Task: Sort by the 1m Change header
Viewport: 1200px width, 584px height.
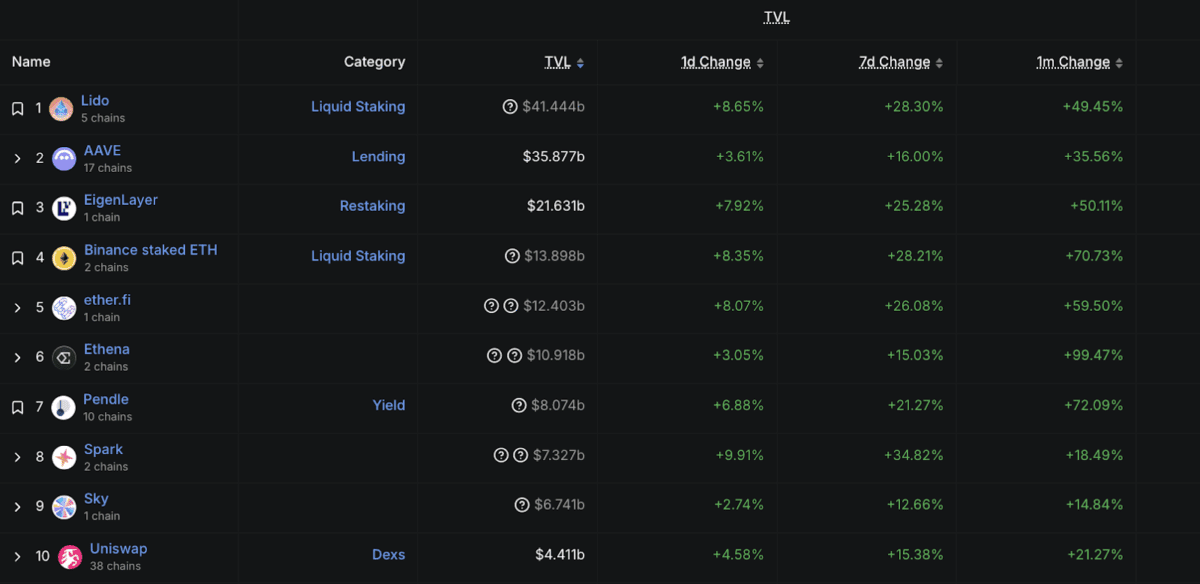Action: (1073, 62)
